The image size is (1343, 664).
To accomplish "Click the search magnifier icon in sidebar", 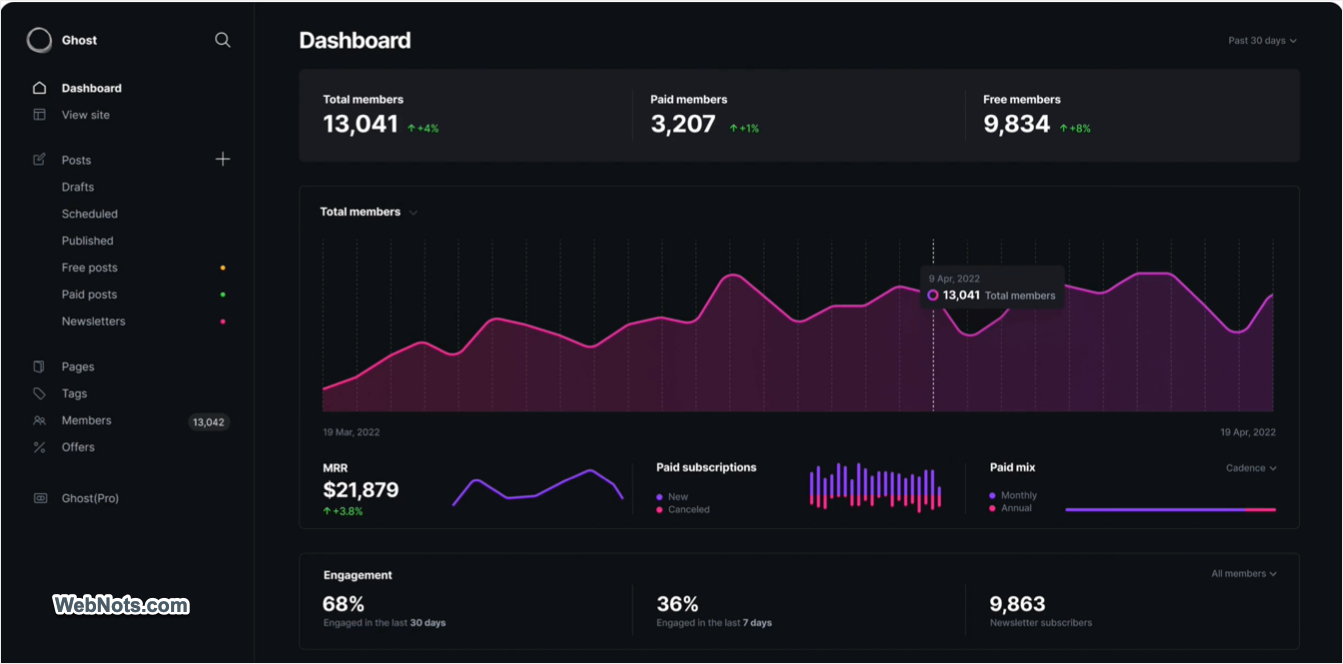I will [x=223, y=40].
